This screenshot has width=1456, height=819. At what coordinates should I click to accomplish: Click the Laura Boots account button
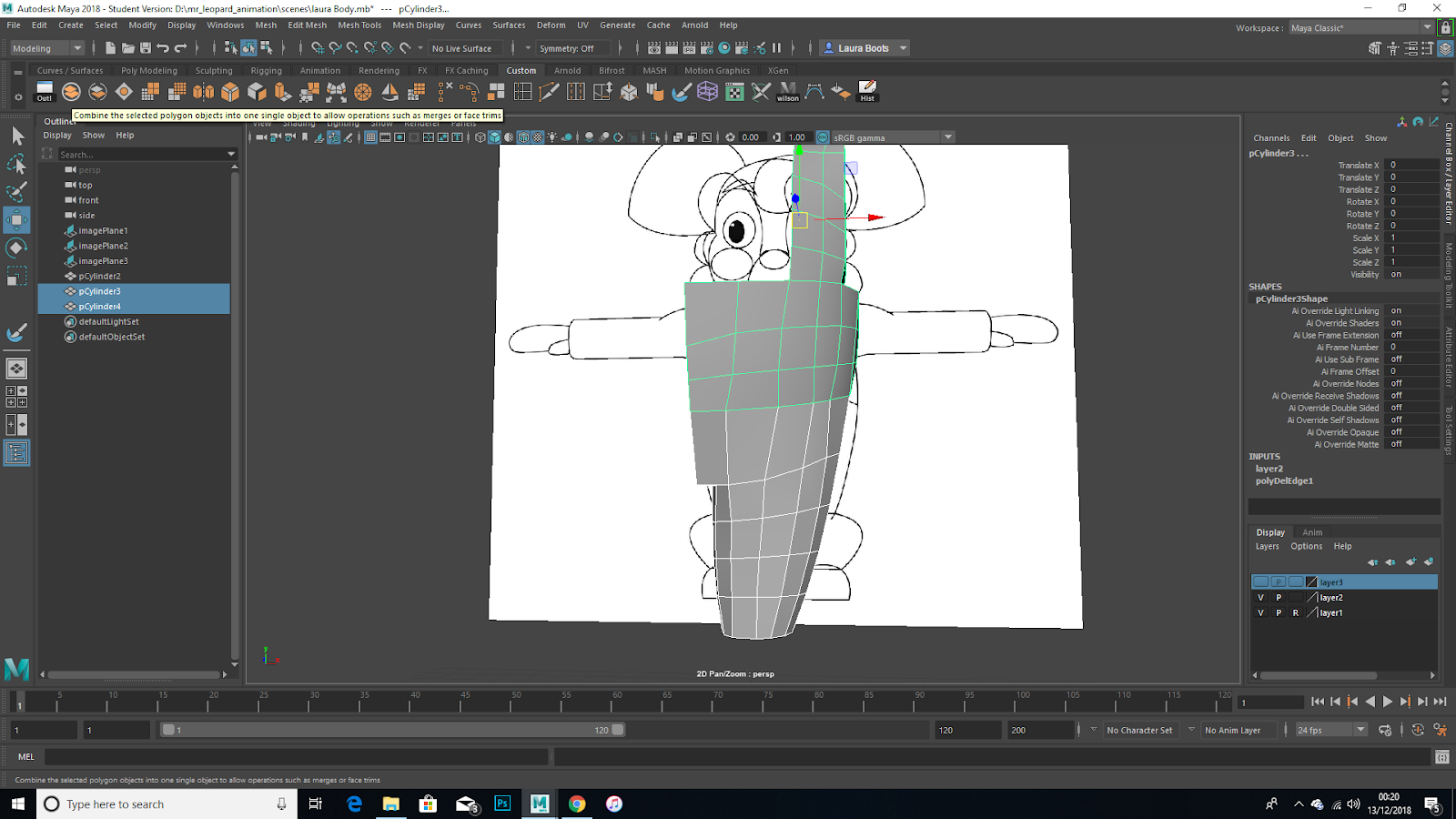click(864, 48)
